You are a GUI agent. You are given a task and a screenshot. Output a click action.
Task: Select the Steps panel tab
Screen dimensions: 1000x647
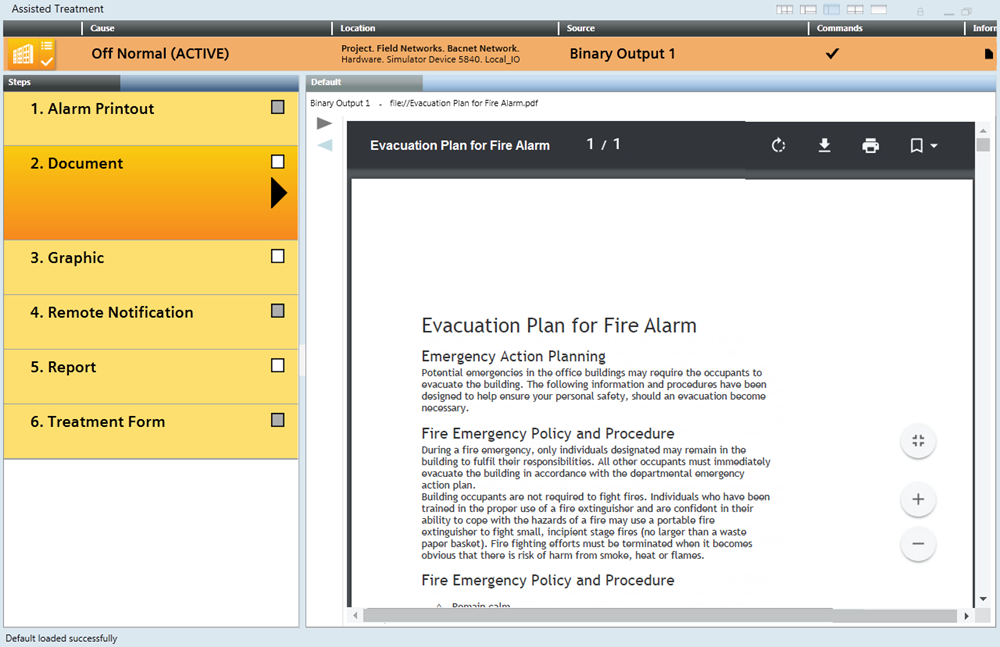60,83
